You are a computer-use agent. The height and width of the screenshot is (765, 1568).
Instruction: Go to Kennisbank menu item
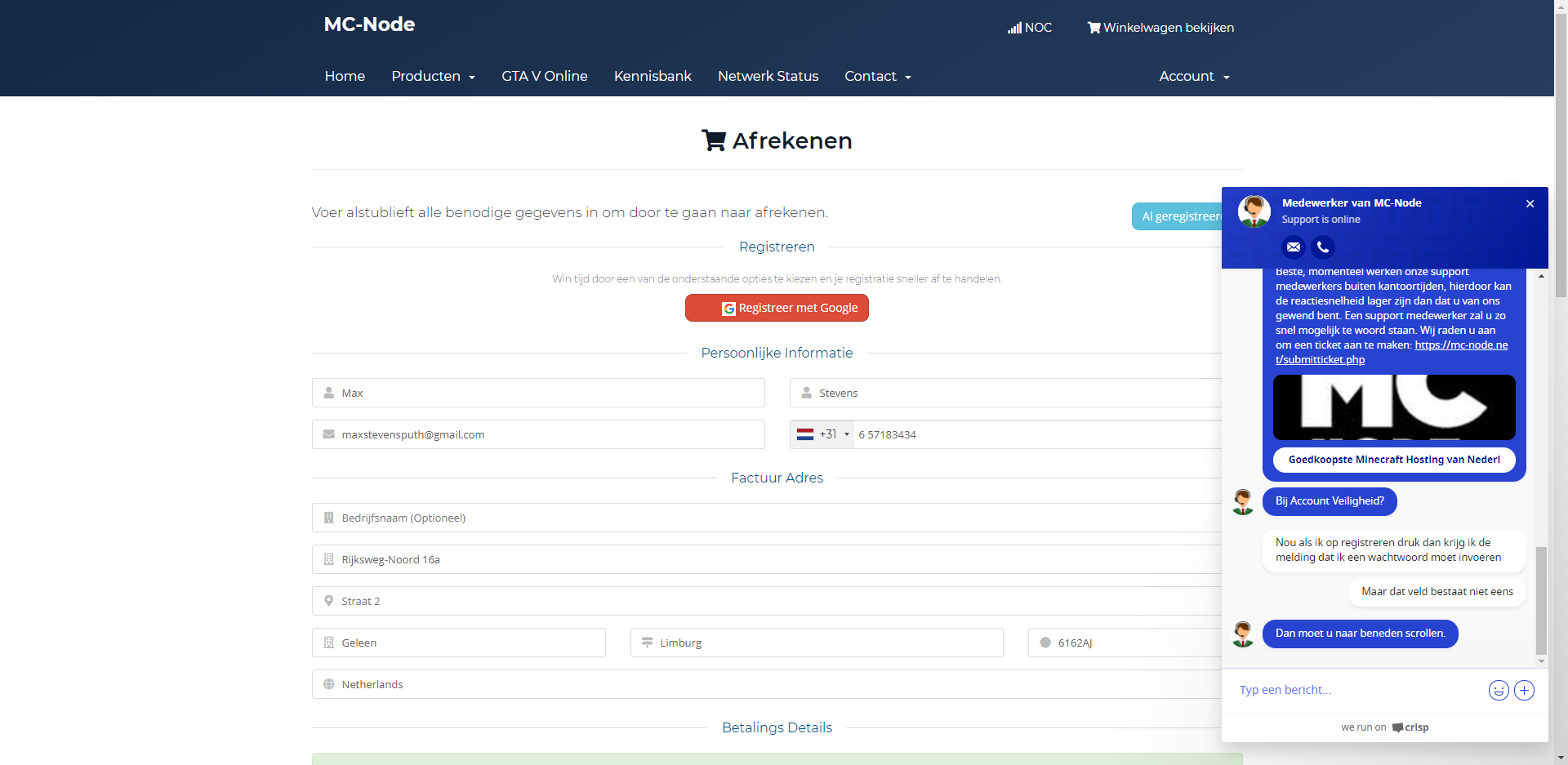[653, 76]
